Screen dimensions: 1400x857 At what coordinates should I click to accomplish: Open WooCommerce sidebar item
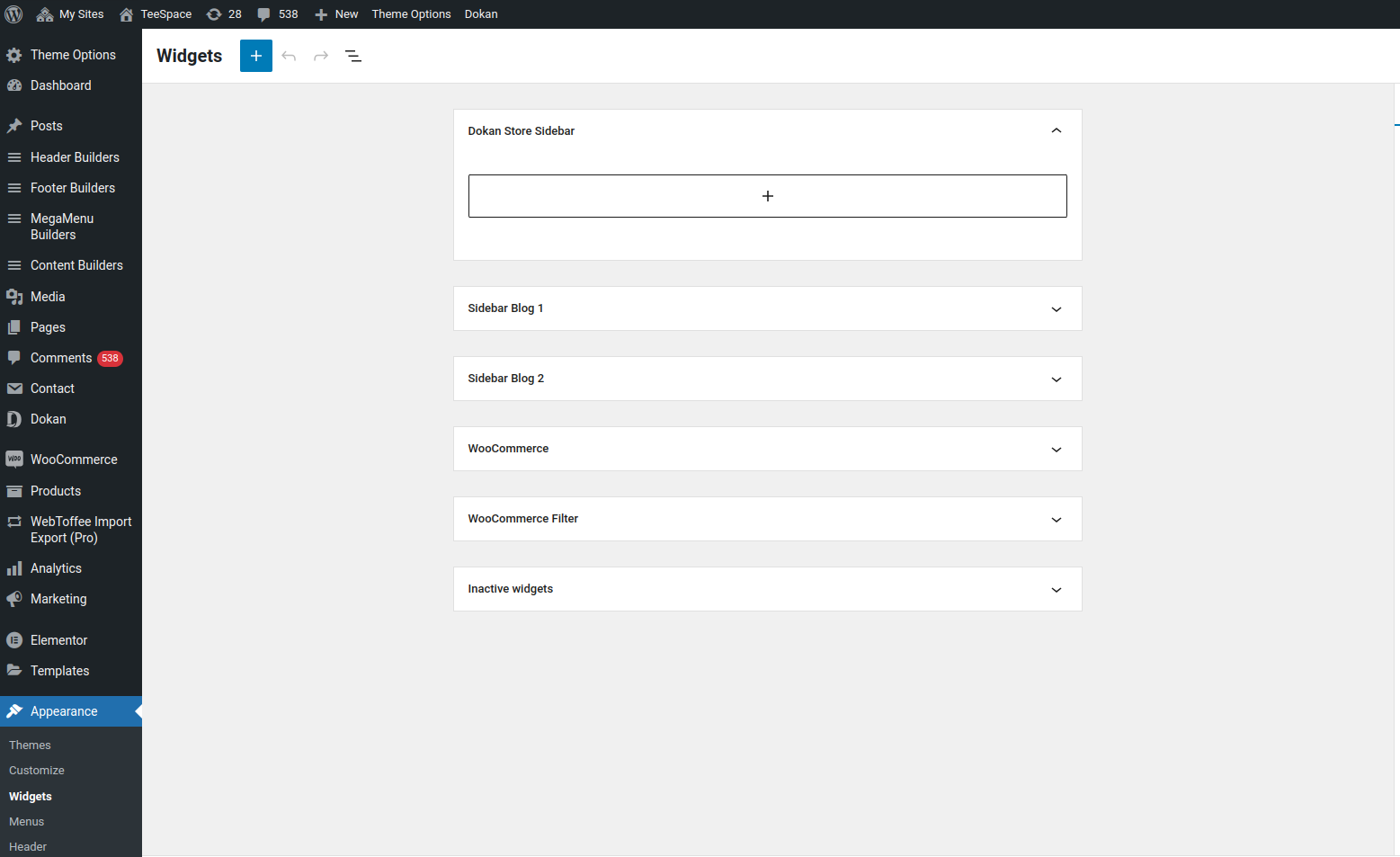[x=71, y=460]
